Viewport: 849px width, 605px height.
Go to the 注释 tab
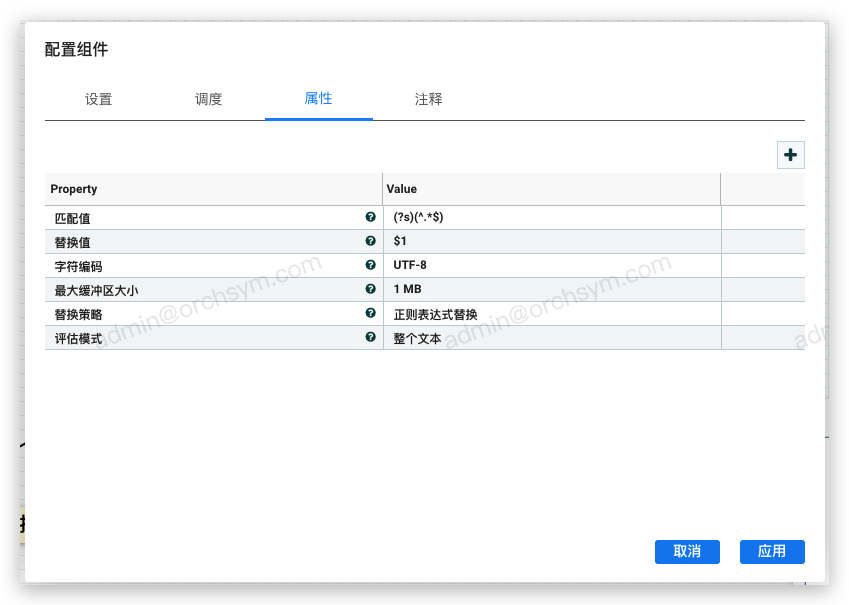pos(428,100)
